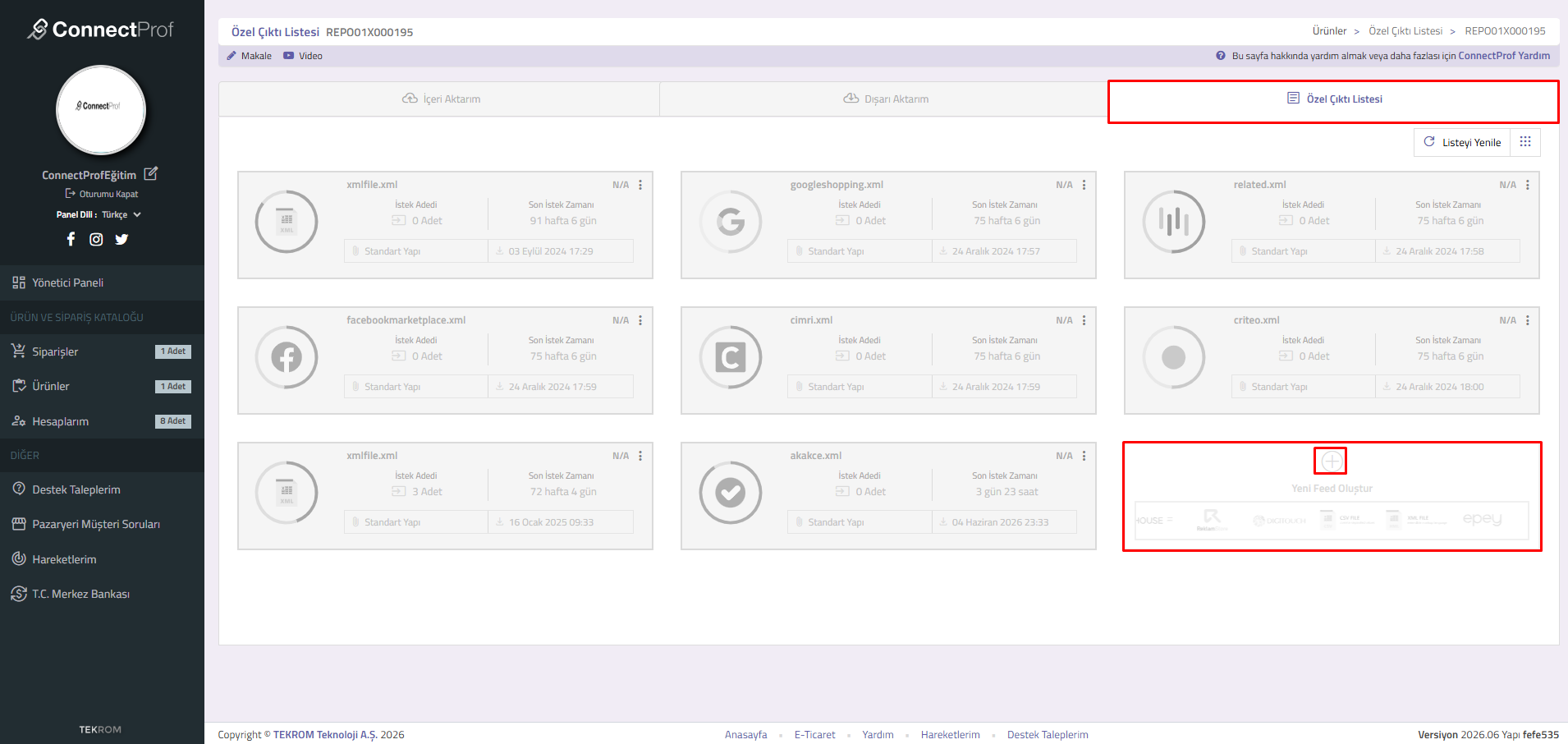Open options menu of first xmlfile.xml card
The width and height of the screenshot is (1568, 744).
(640, 185)
